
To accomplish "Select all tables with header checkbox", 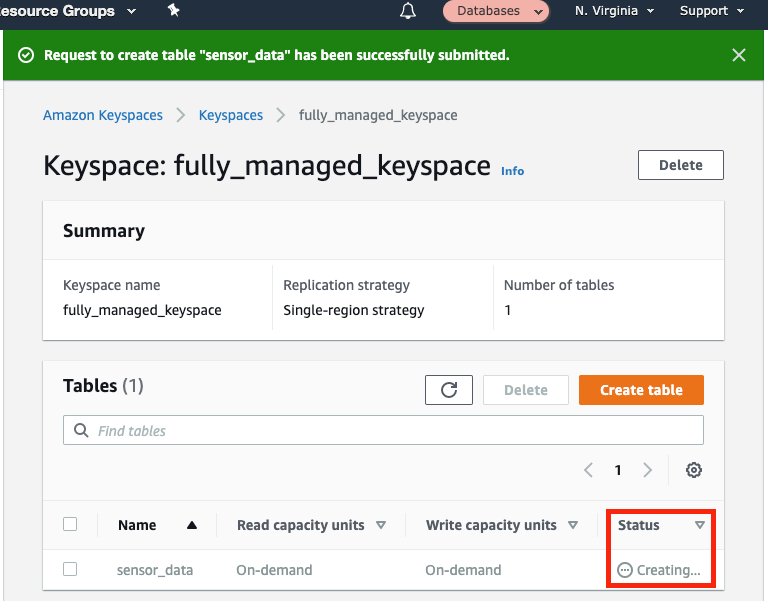I will [70, 524].
